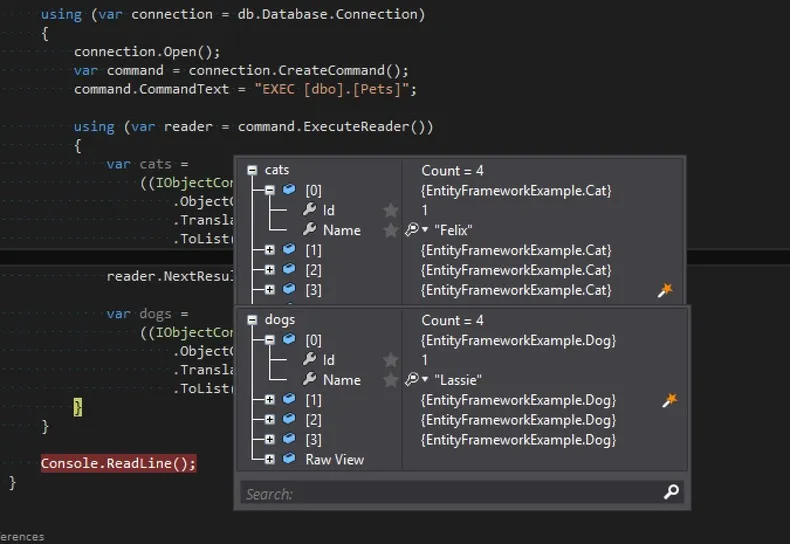Select the cats Id value 1
Viewport: 790px width, 544px height.
pyautogui.click(x=425, y=211)
